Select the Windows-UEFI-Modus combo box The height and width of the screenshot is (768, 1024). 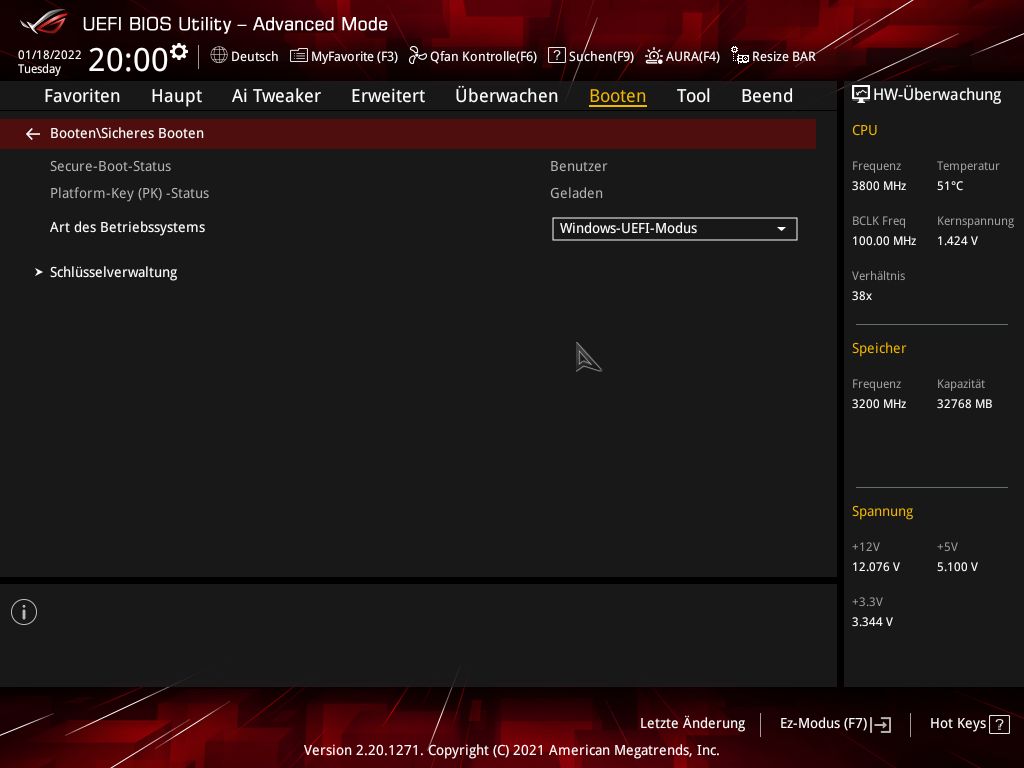[675, 229]
